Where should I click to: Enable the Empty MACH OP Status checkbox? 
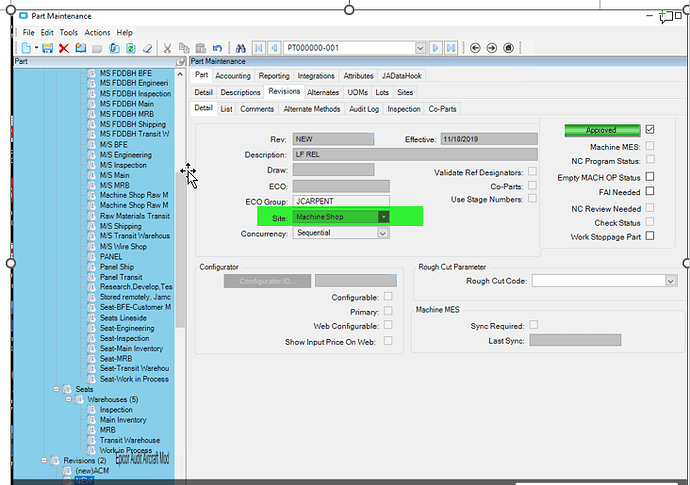pyautogui.click(x=650, y=176)
